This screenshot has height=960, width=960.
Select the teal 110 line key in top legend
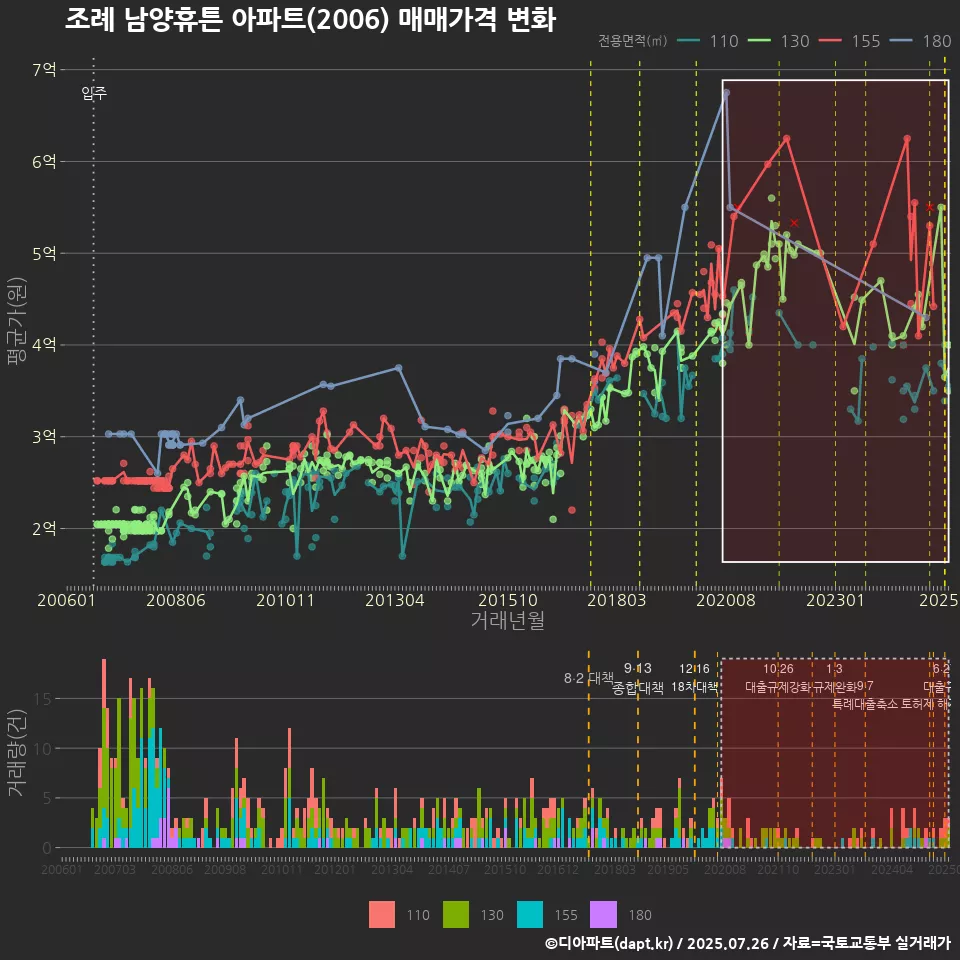pos(689,41)
